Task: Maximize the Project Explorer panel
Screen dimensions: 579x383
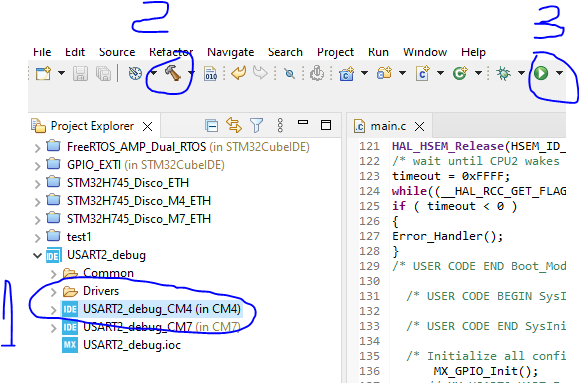Action: pos(326,125)
